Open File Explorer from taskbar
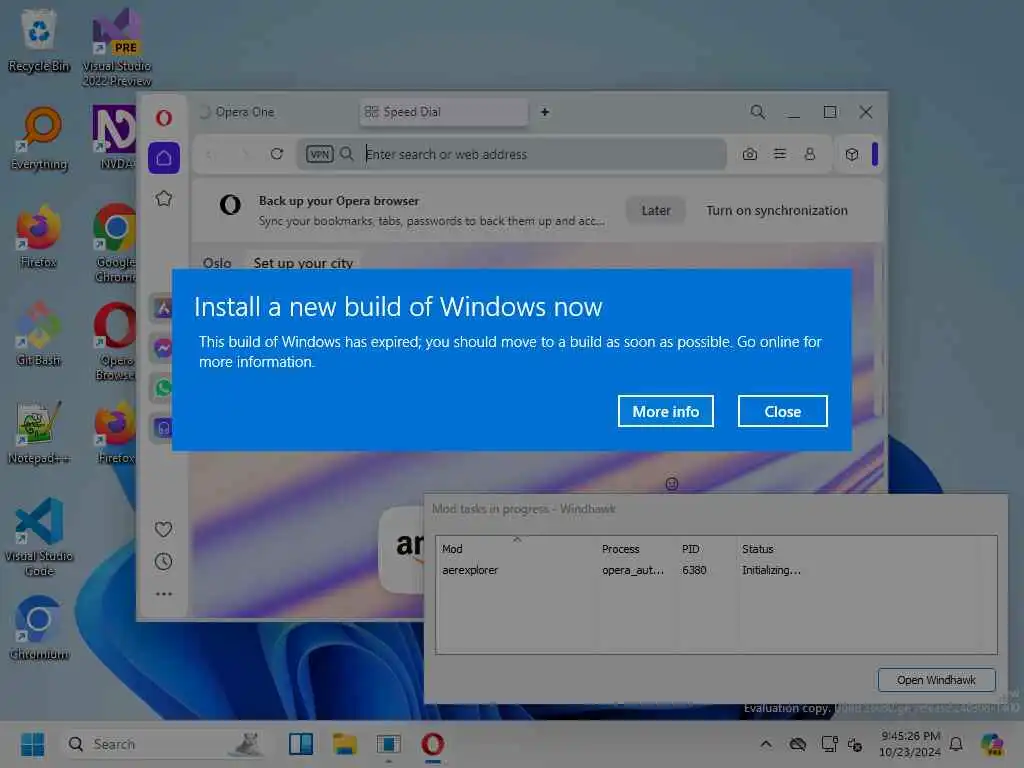 [x=345, y=744]
